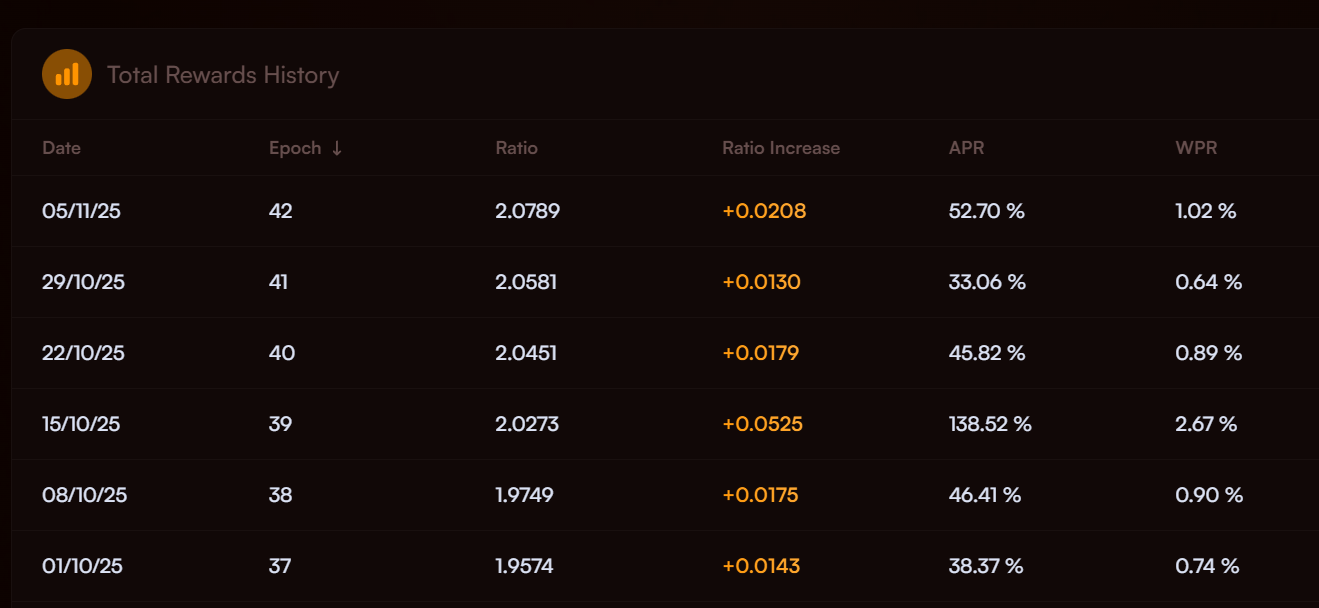The image size is (1319, 608).
Task: Click the 33.06 % APR value
Action: pyautogui.click(x=987, y=282)
